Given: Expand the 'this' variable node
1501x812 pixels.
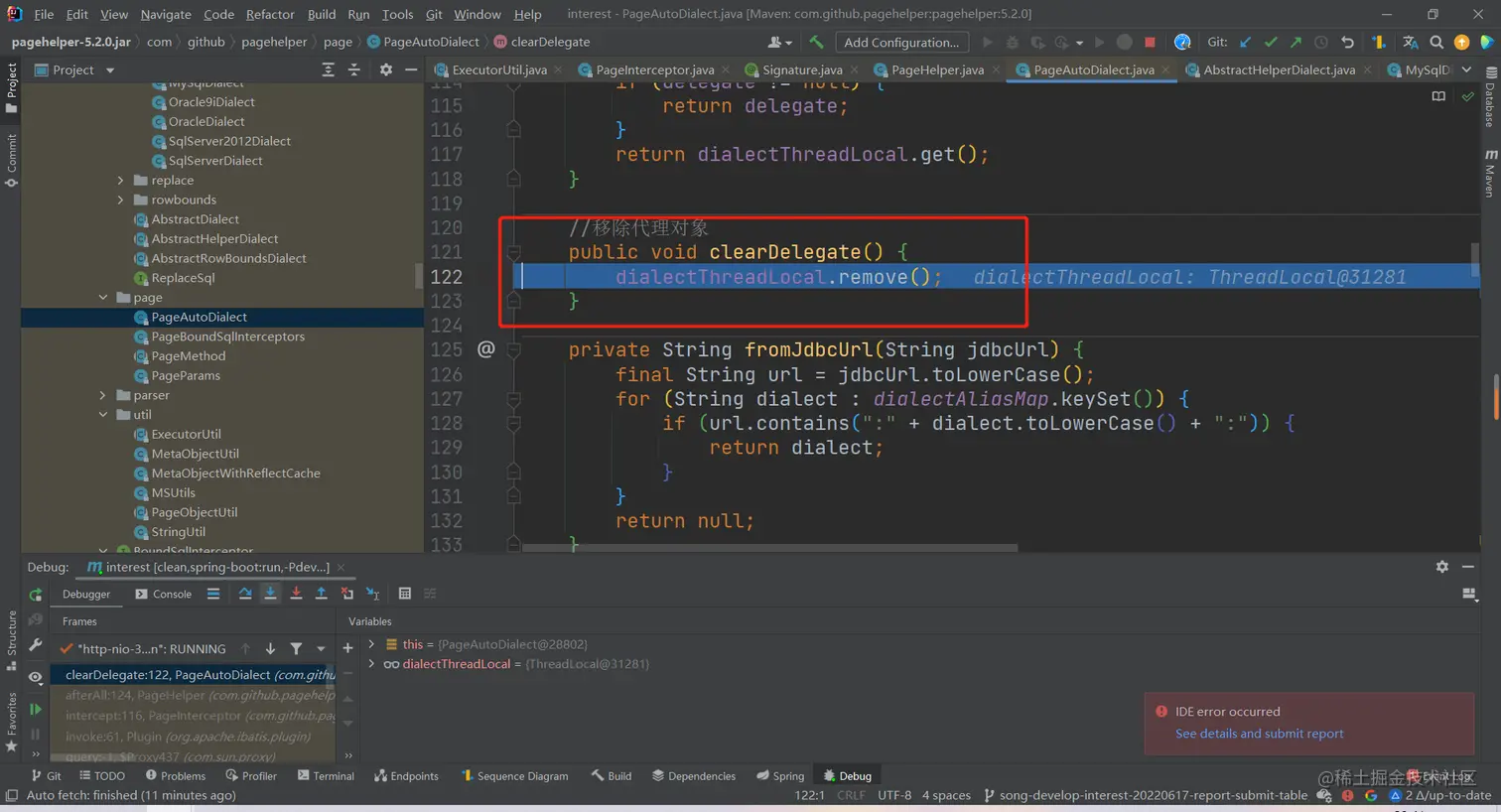Looking at the screenshot, I should [371, 644].
